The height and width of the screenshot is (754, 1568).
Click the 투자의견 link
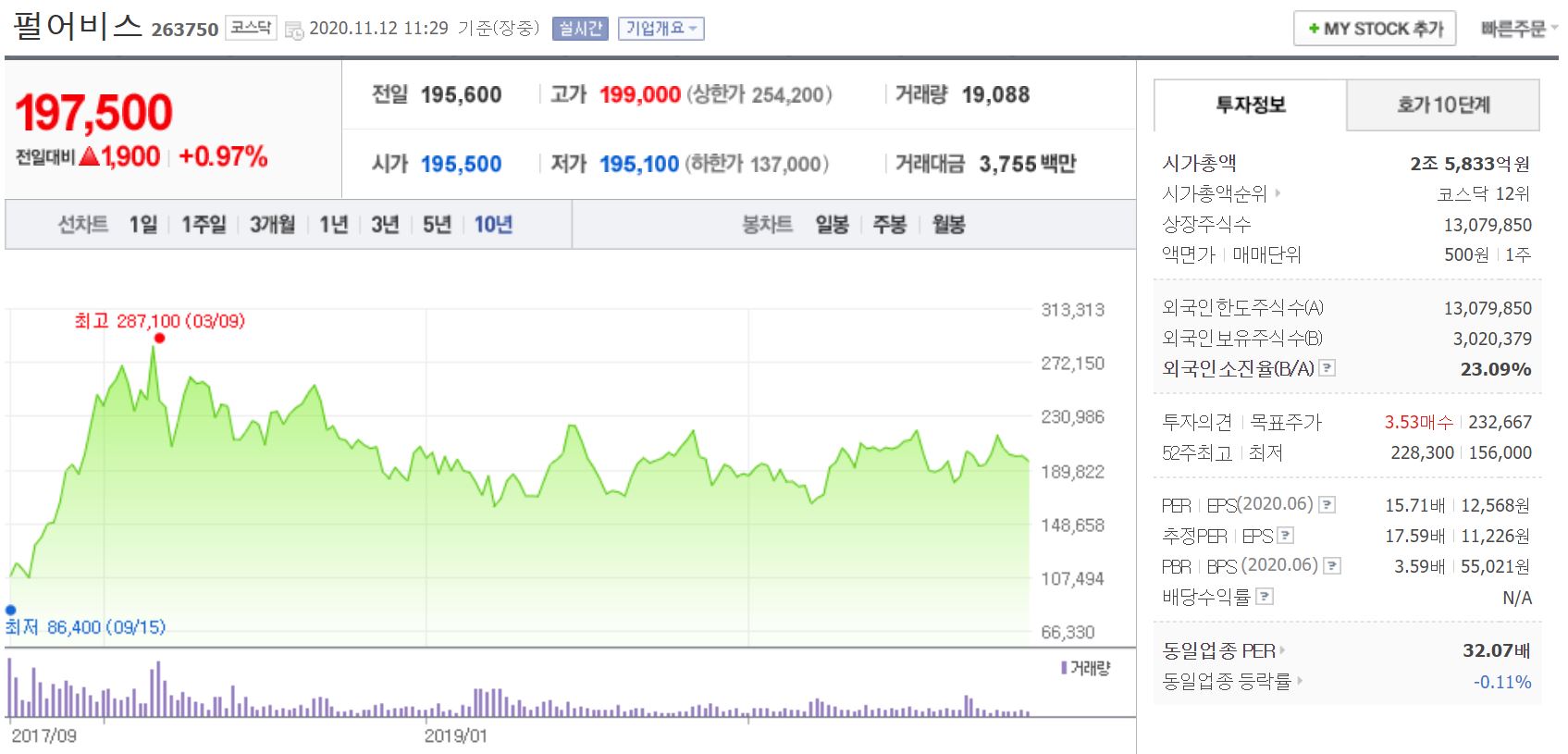click(x=1197, y=423)
